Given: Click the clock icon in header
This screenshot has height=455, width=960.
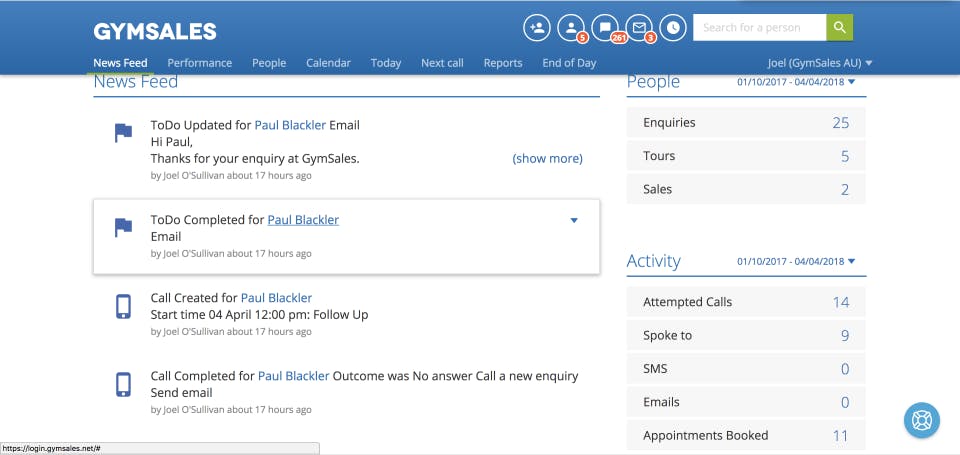Looking at the screenshot, I should coord(673,28).
